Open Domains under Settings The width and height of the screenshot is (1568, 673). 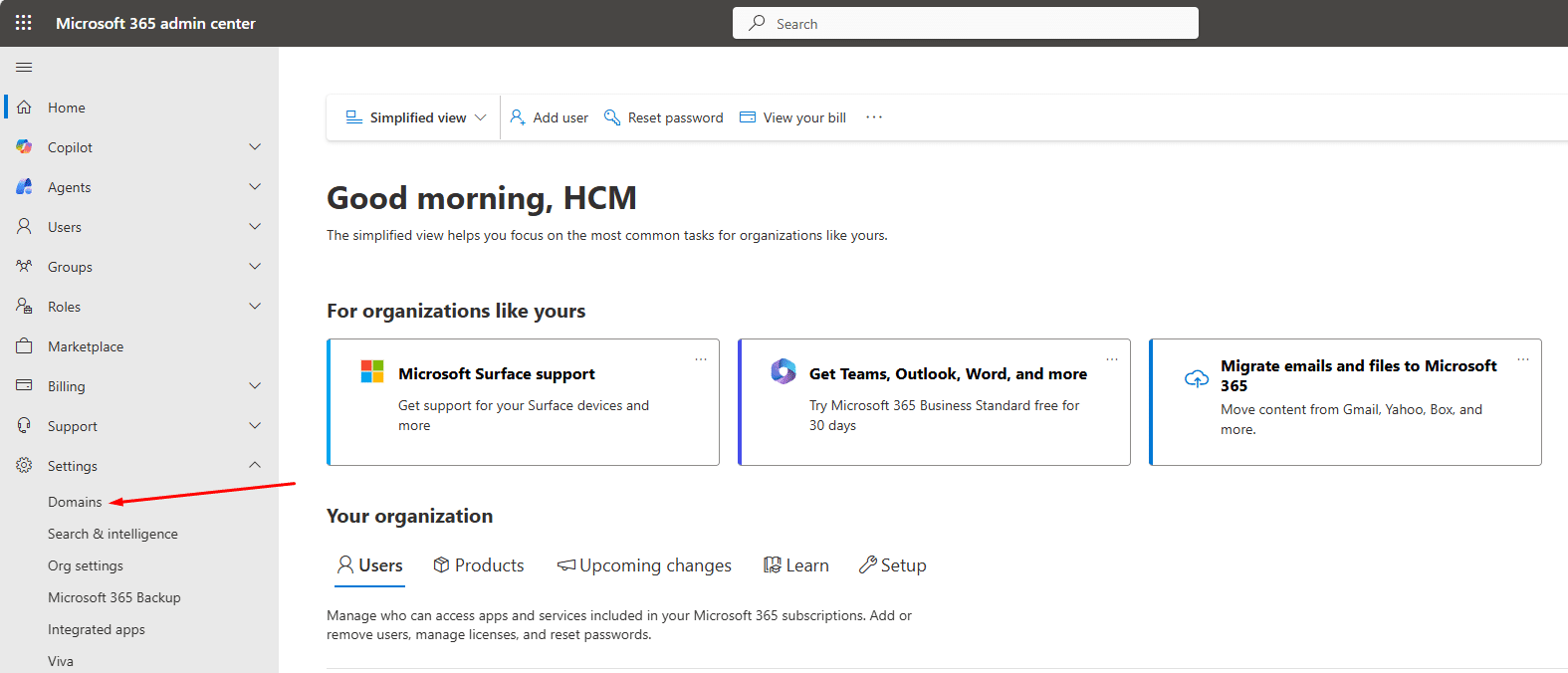(75, 502)
